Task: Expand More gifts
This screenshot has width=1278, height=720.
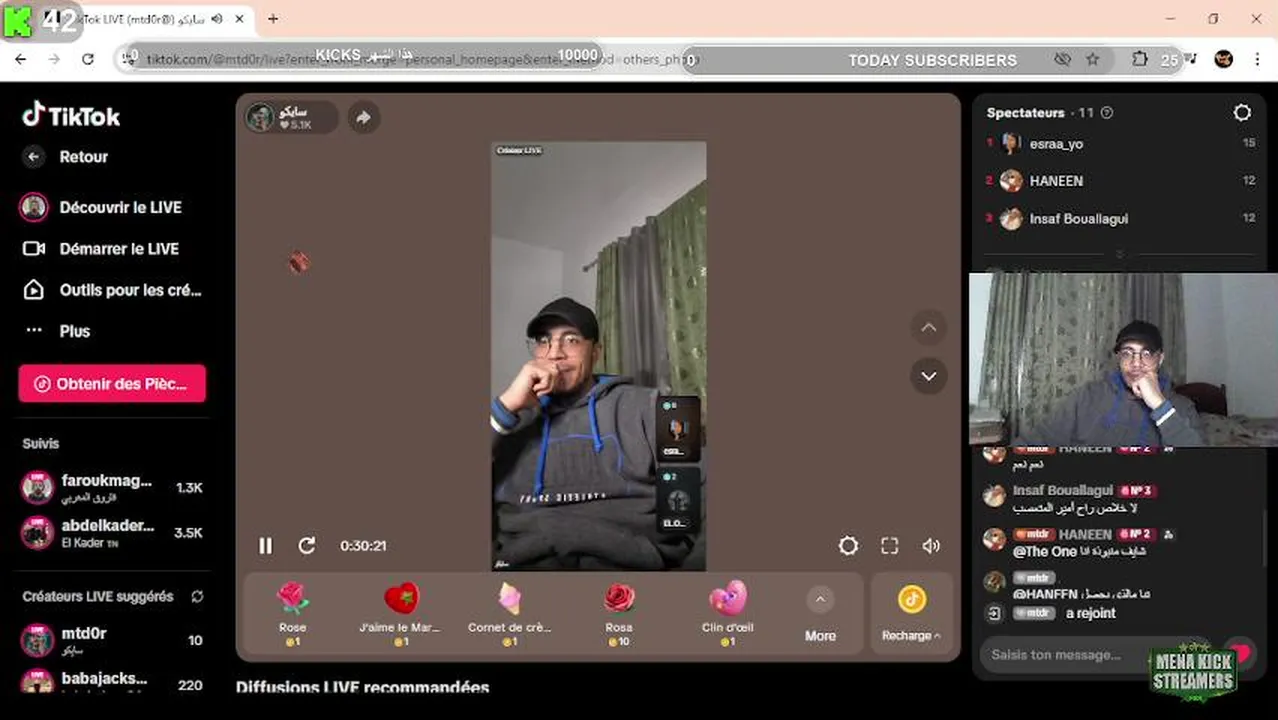Action: [x=820, y=614]
